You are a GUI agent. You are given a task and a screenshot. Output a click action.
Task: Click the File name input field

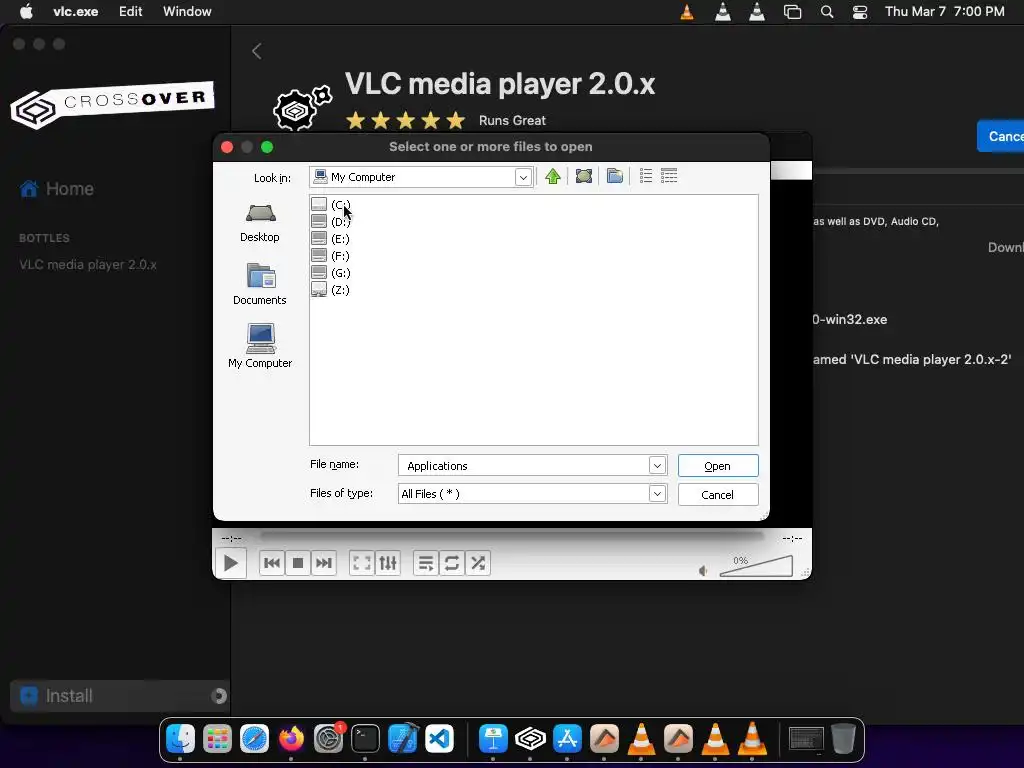pyautogui.click(x=524, y=466)
